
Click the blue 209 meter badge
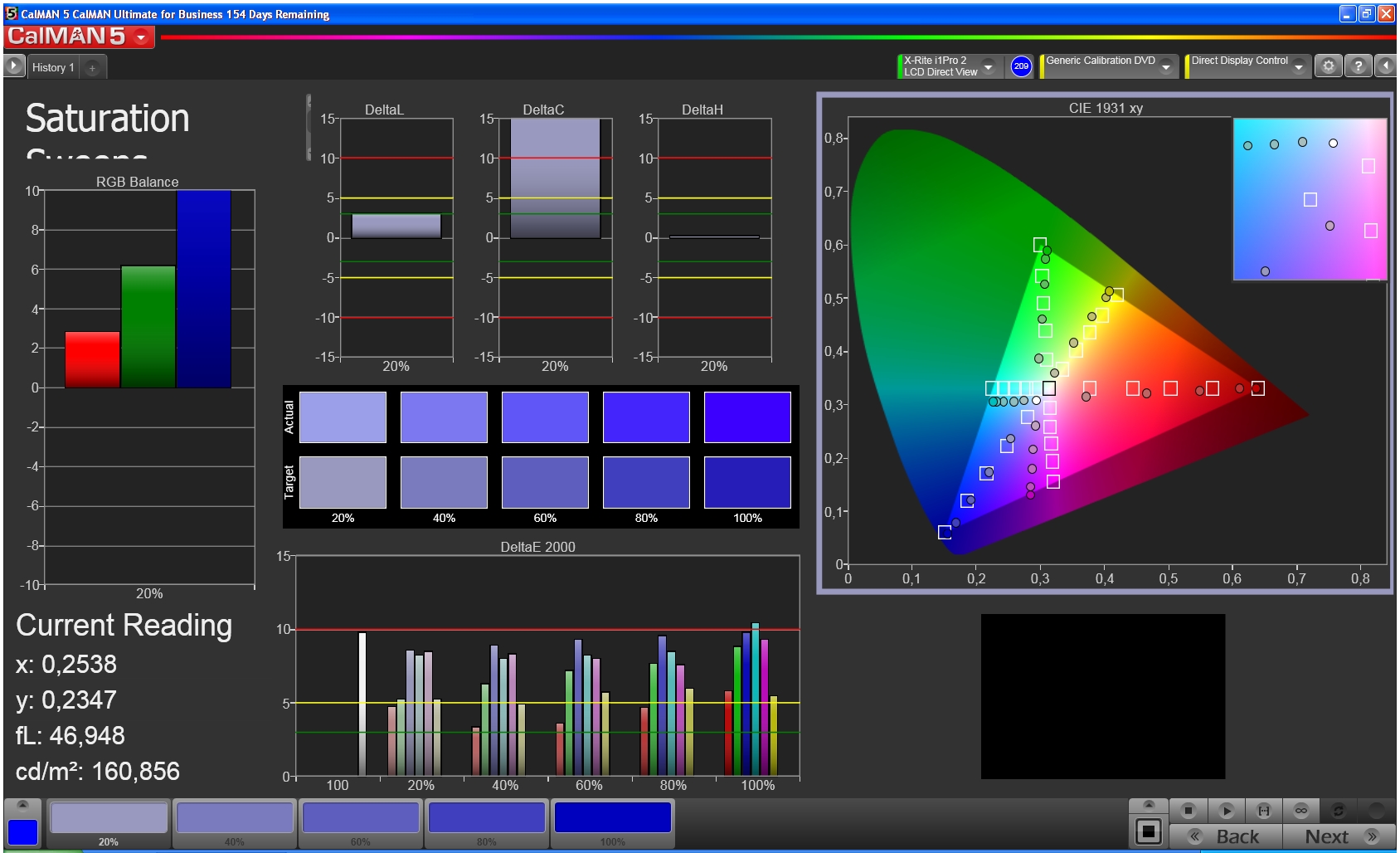1021,66
